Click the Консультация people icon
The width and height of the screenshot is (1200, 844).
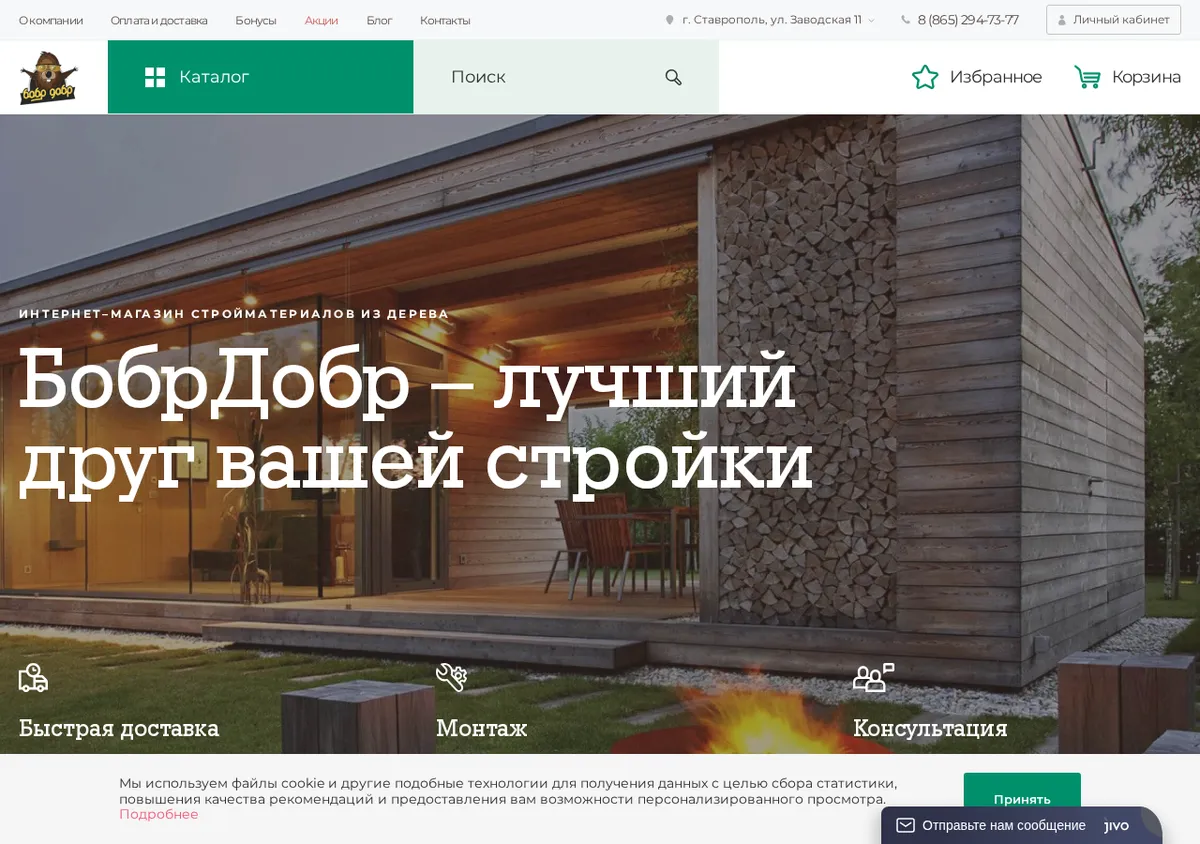(x=873, y=677)
